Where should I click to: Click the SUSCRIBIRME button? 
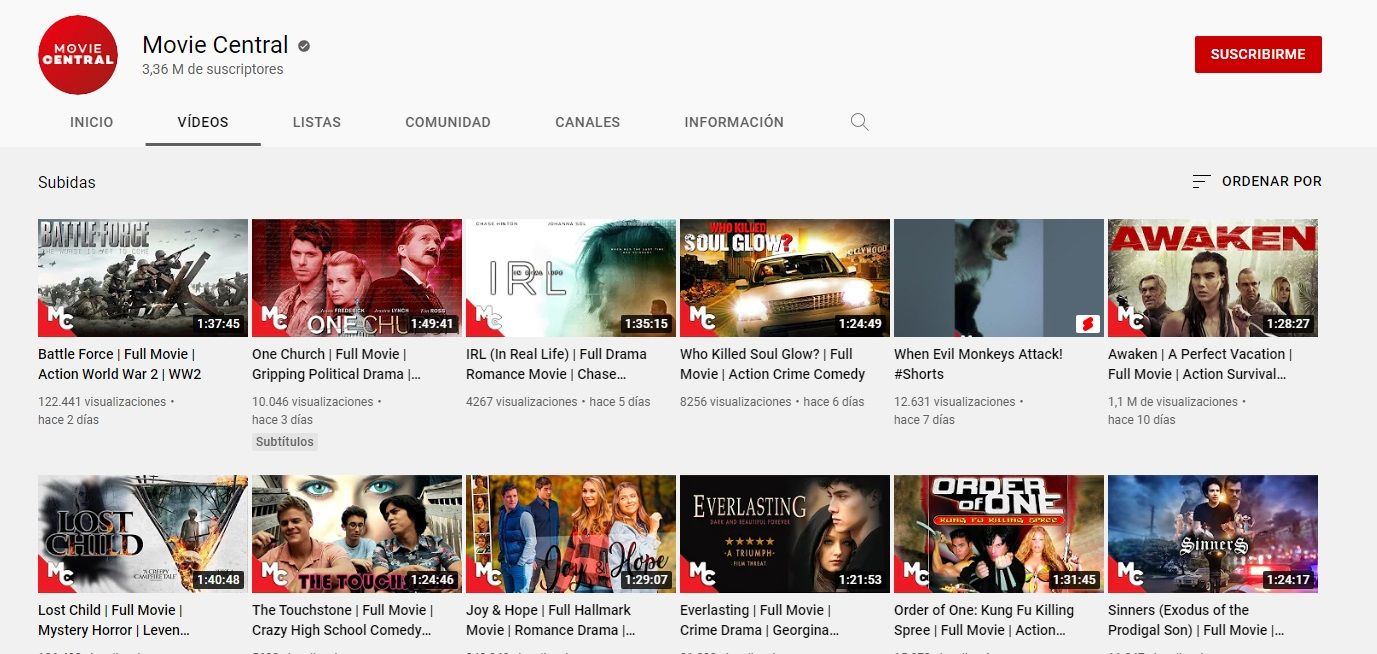coord(1258,55)
